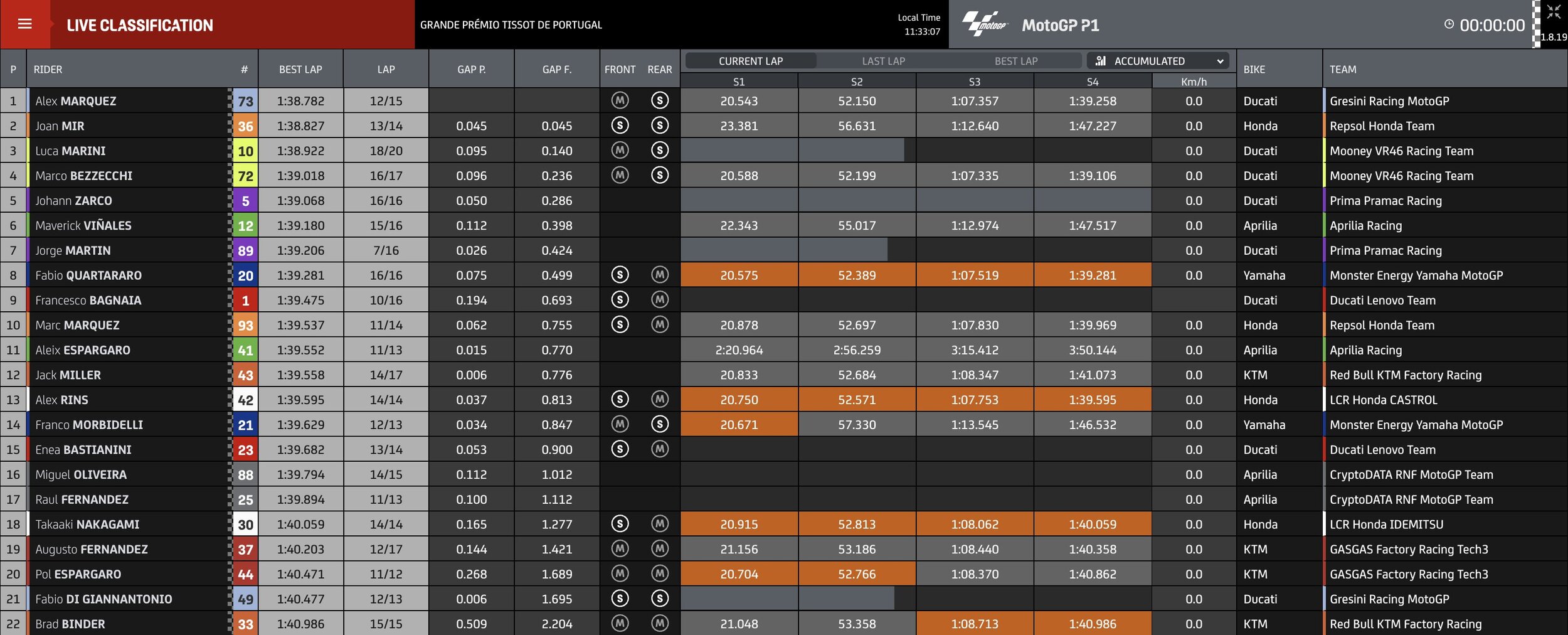Click the LCR Honda IDEMITSU team name

(x=1387, y=524)
